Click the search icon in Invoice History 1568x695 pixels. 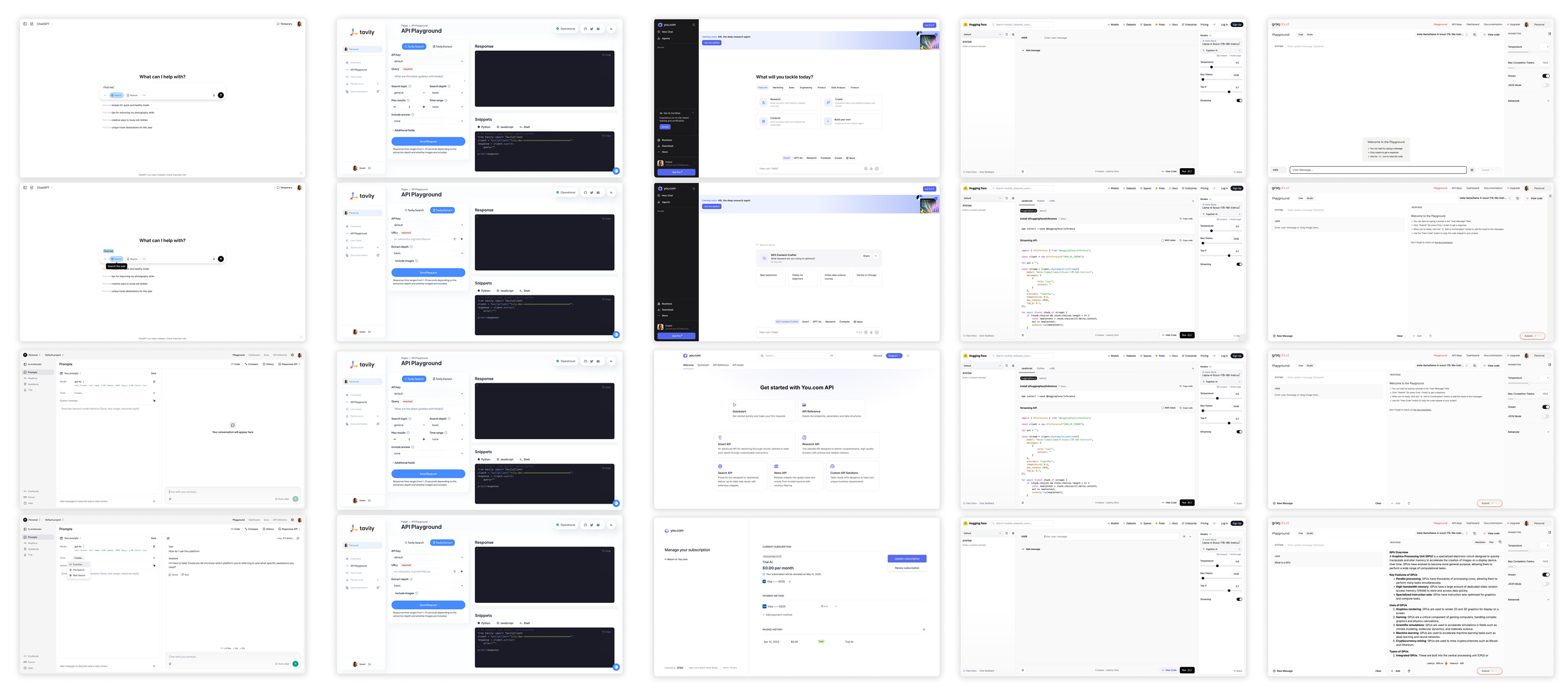point(923,630)
